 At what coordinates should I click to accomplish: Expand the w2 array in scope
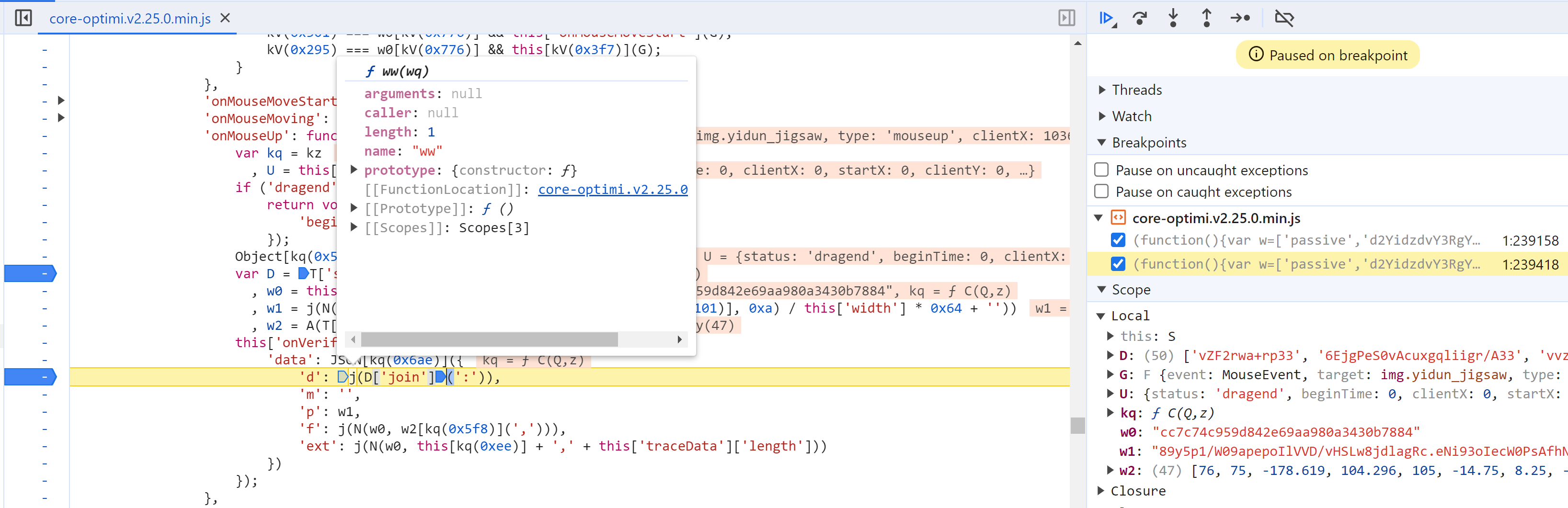(x=1111, y=470)
